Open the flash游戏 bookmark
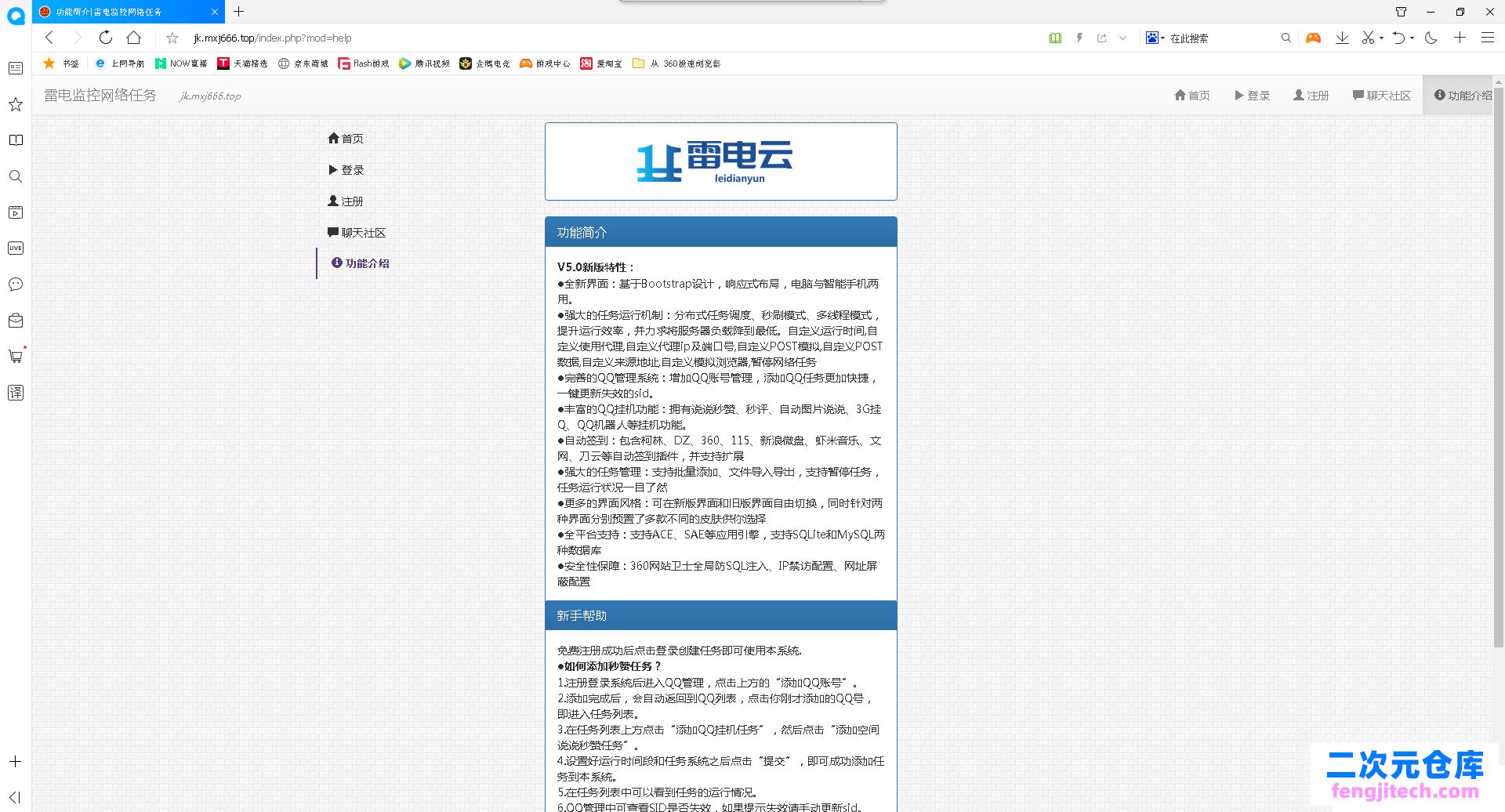Viewport: 1505px width, 812px height. coord(364,63)
